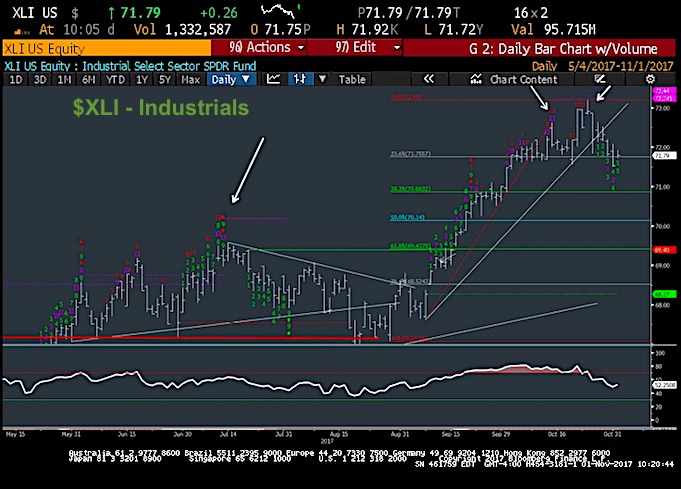The width and height of the screenshot is (681, 489).
Task: Select the Max time range
Action: tap(190, 79)
